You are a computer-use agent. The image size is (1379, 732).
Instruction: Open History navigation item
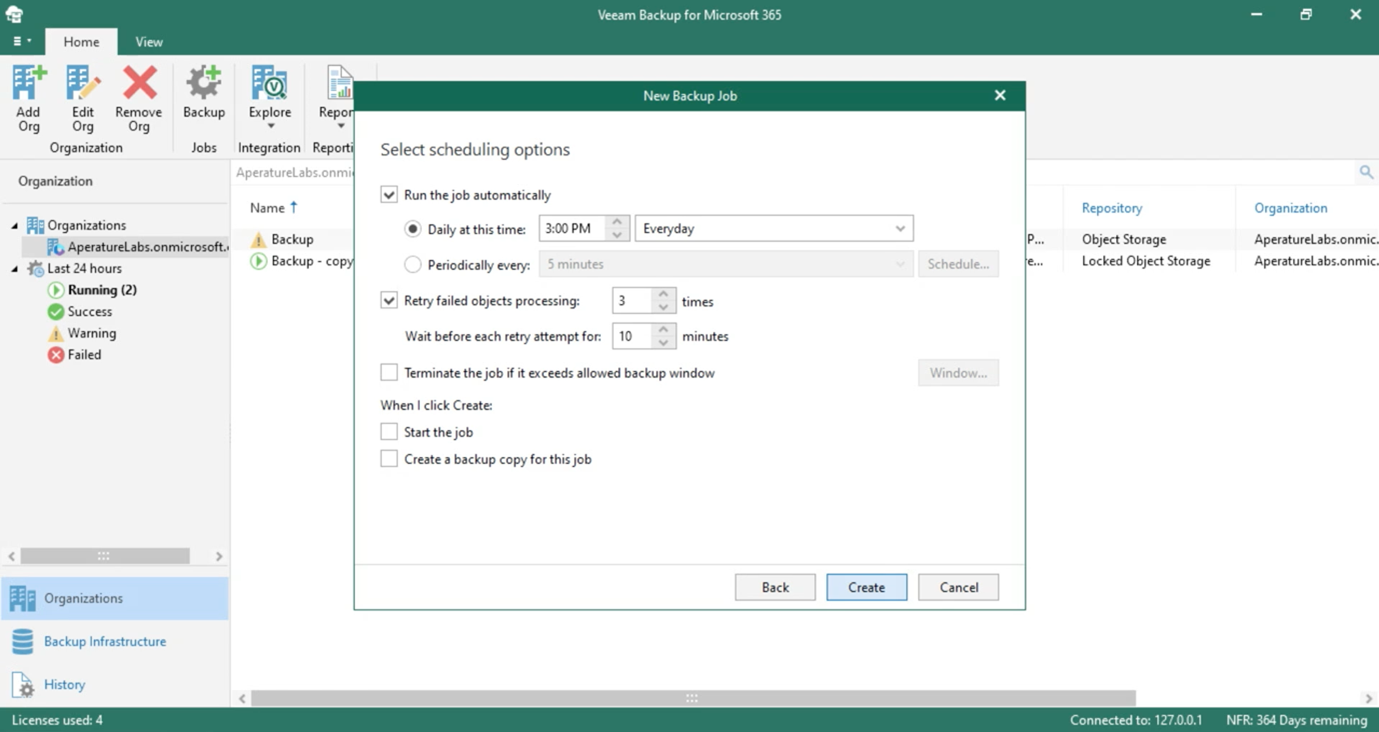114,685
